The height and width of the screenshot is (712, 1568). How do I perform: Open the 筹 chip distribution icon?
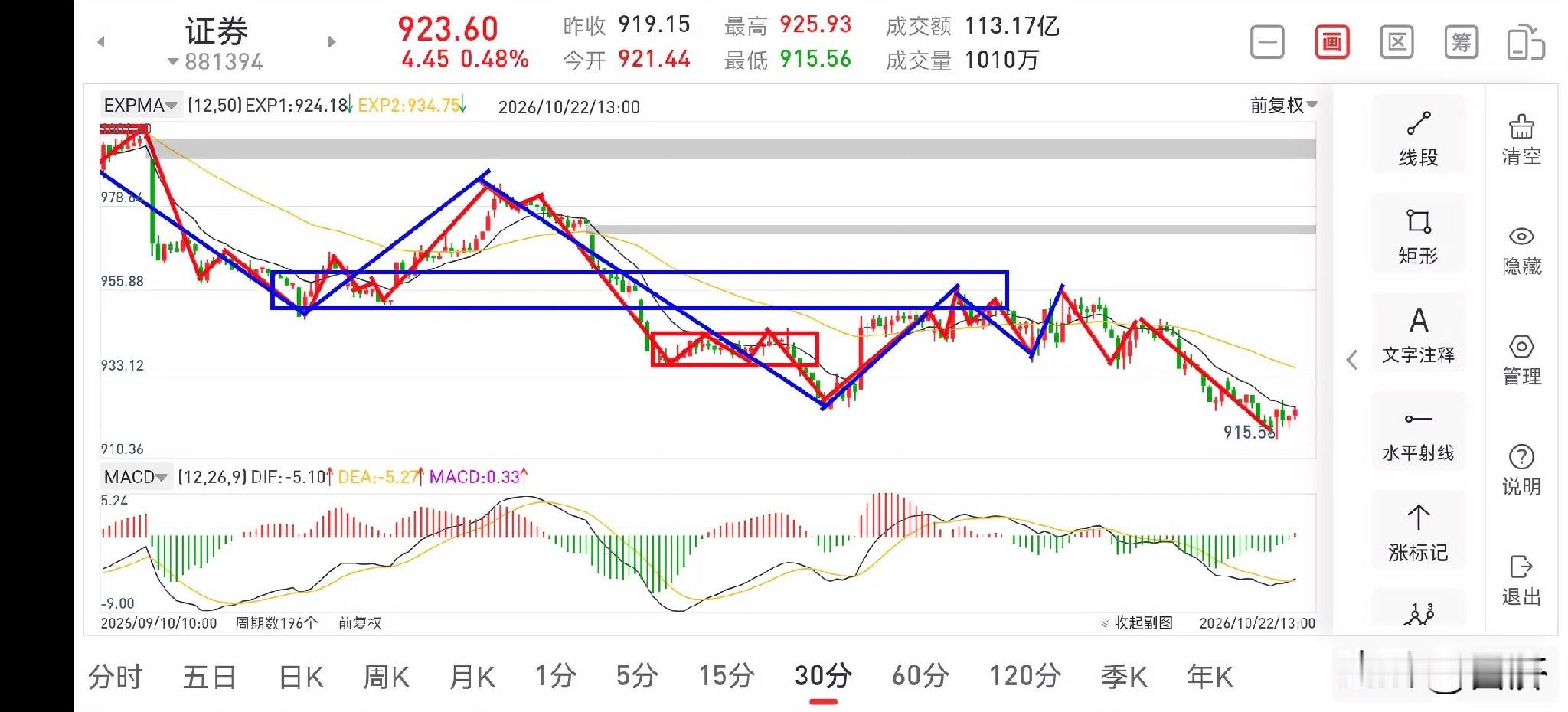click(1461, 41)
